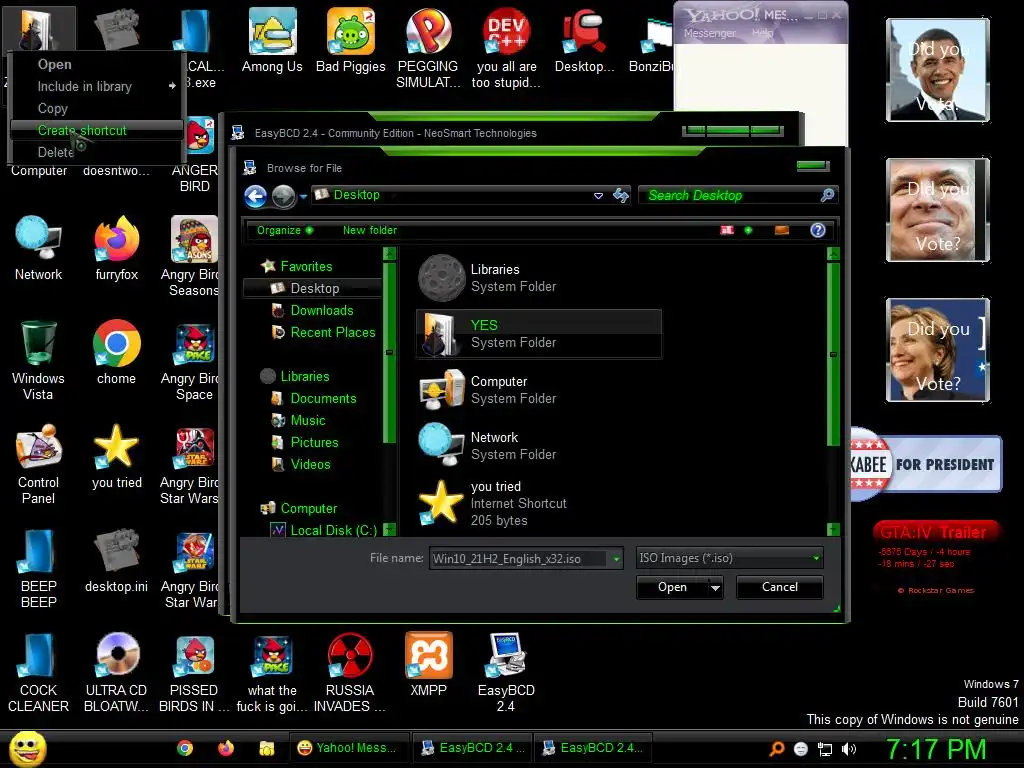This screenshot has height=768, width=1024.
Task: Click the Open button's split arrow
Action: (x=716, y=587)
